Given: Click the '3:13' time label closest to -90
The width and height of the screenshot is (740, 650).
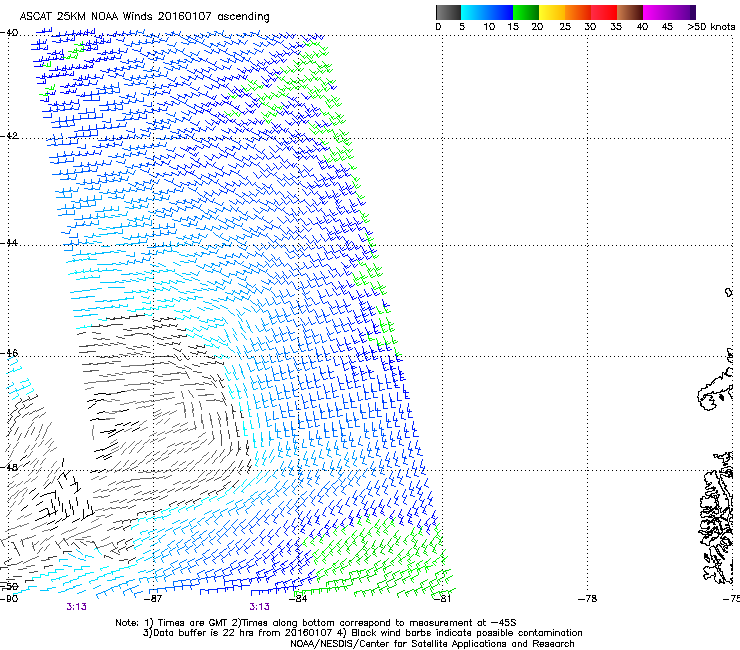Looking at the screenshot, I should [x=76, y=607].
